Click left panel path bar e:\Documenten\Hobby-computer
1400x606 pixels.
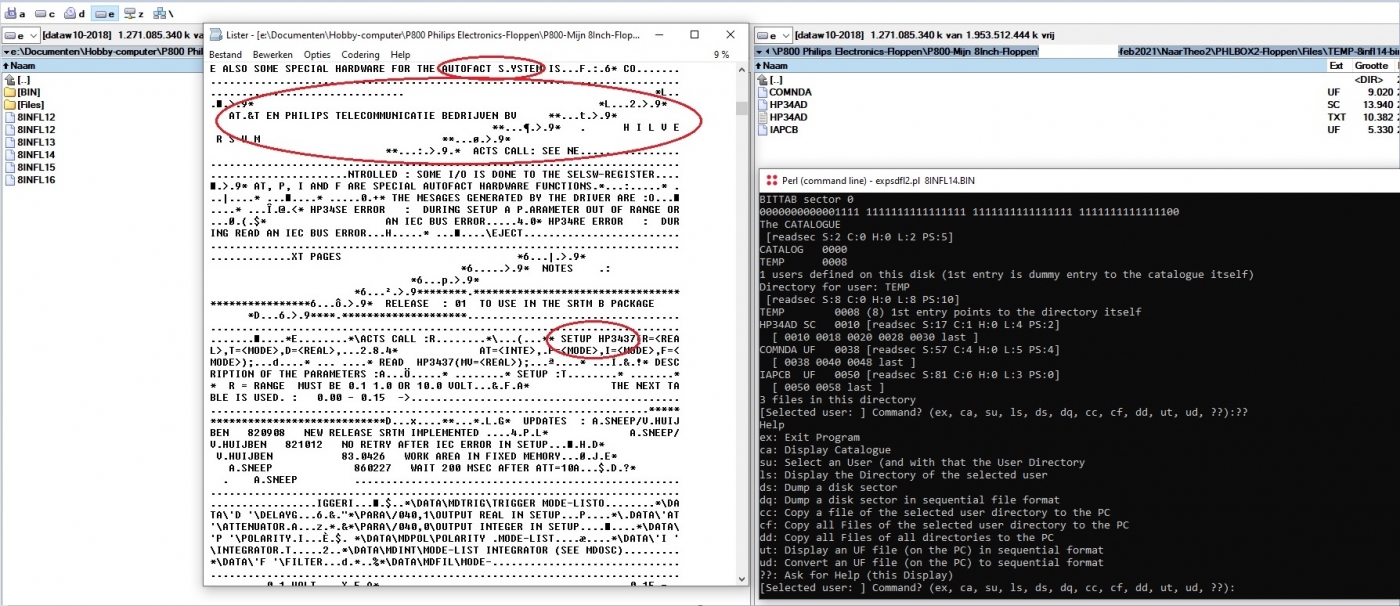[x=102, y=51]
